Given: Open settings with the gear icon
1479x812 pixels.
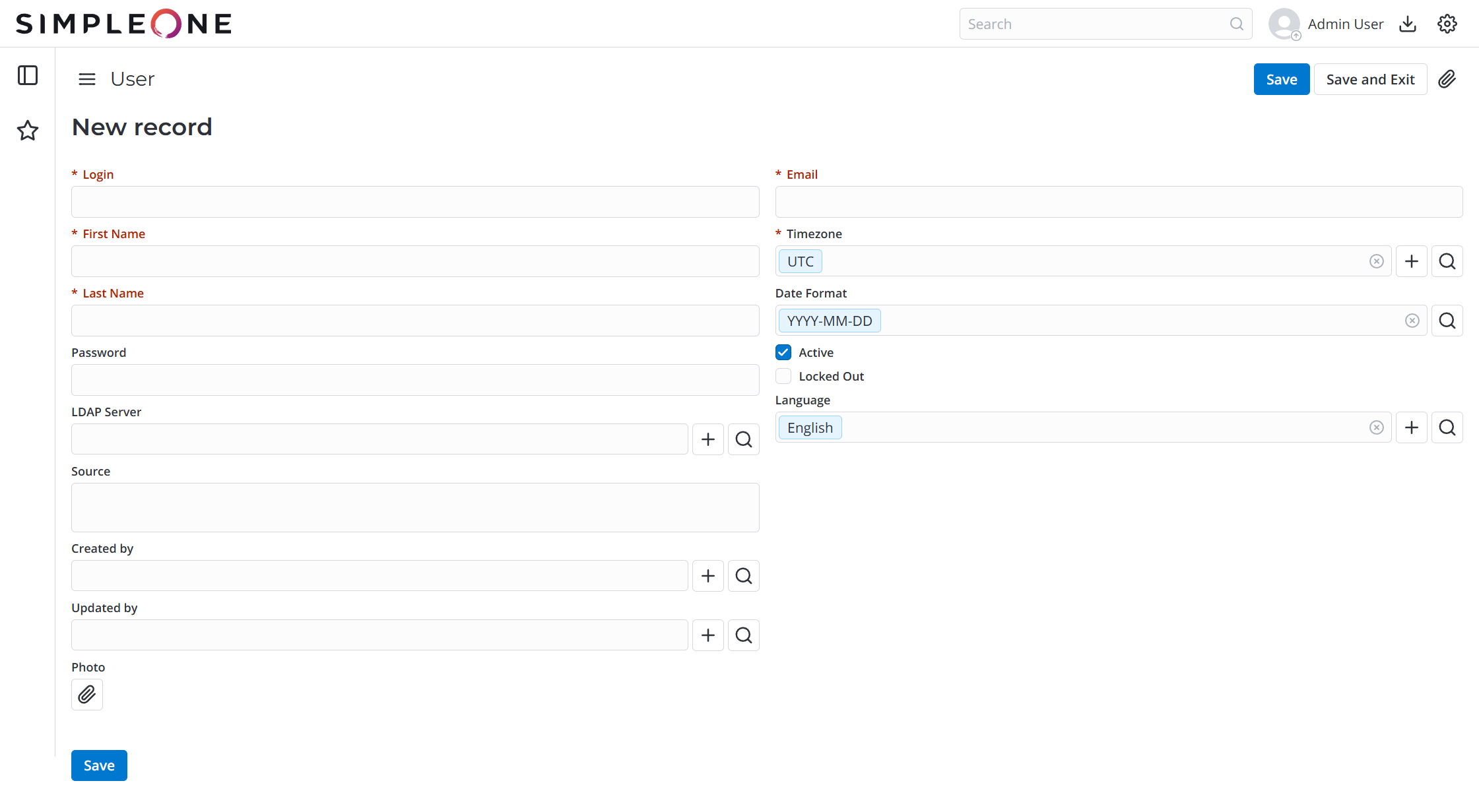Looking at the screenshot, I should click(1447, 23).
